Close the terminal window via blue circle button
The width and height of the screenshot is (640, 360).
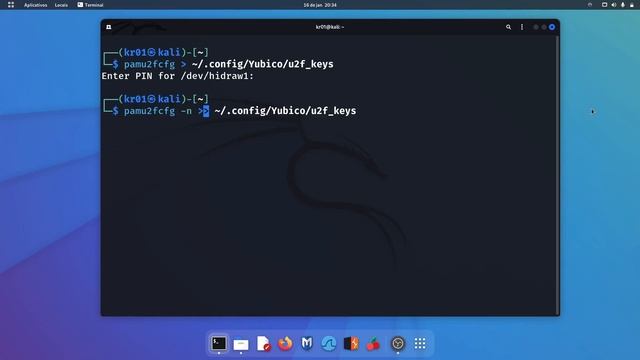click(x=552, y=27)
